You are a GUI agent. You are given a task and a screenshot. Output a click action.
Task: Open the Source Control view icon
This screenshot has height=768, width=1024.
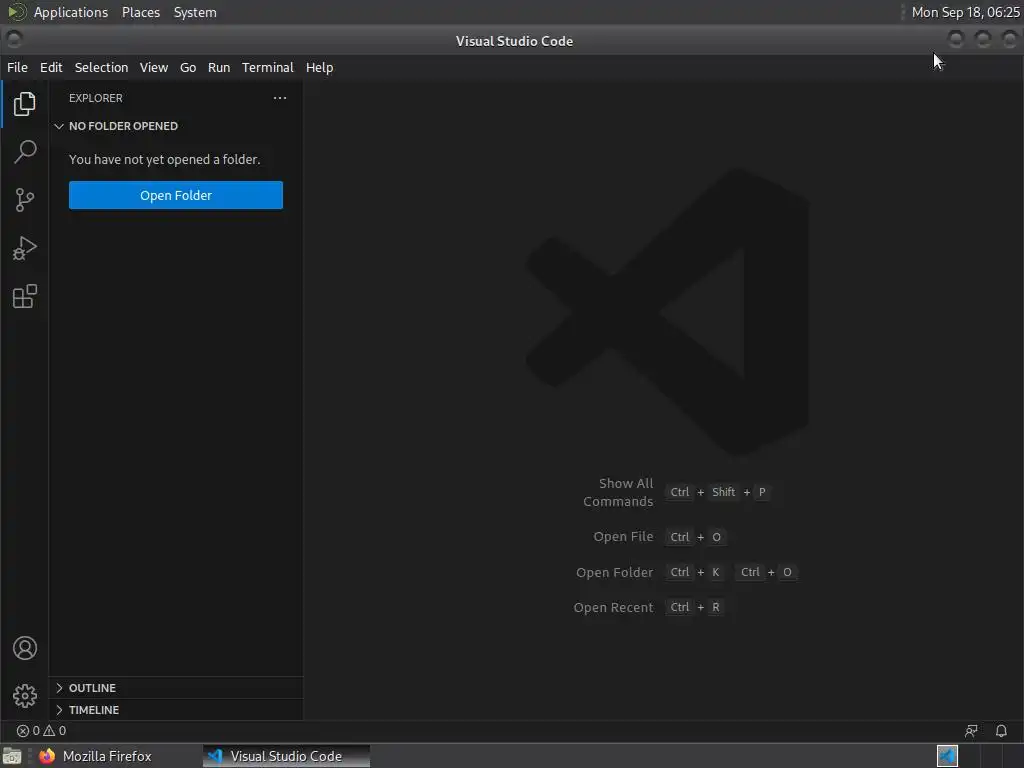24,200
